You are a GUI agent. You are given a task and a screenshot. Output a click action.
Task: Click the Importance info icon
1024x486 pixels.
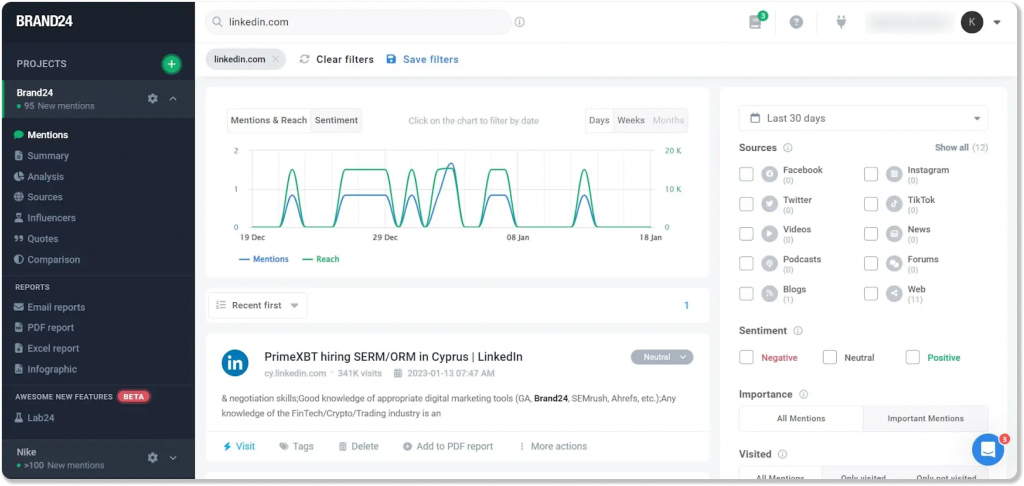coord(803,395)
